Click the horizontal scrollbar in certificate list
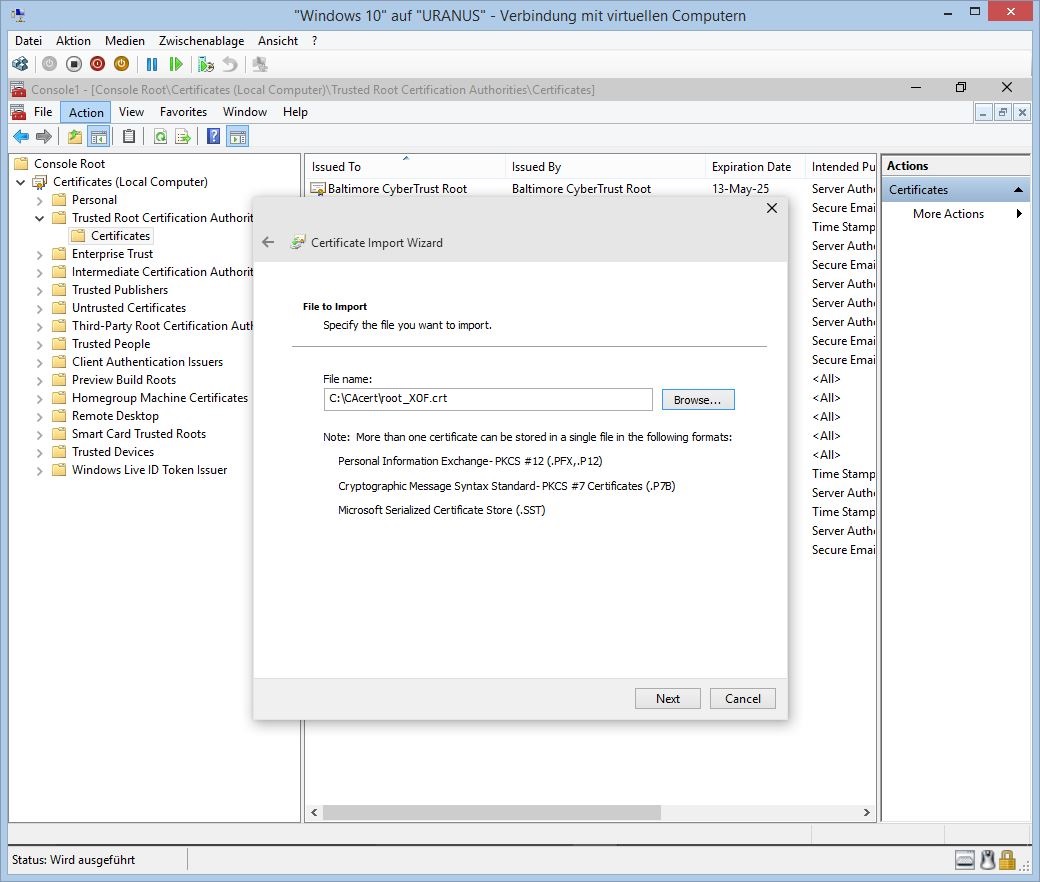 click(490, 813)
